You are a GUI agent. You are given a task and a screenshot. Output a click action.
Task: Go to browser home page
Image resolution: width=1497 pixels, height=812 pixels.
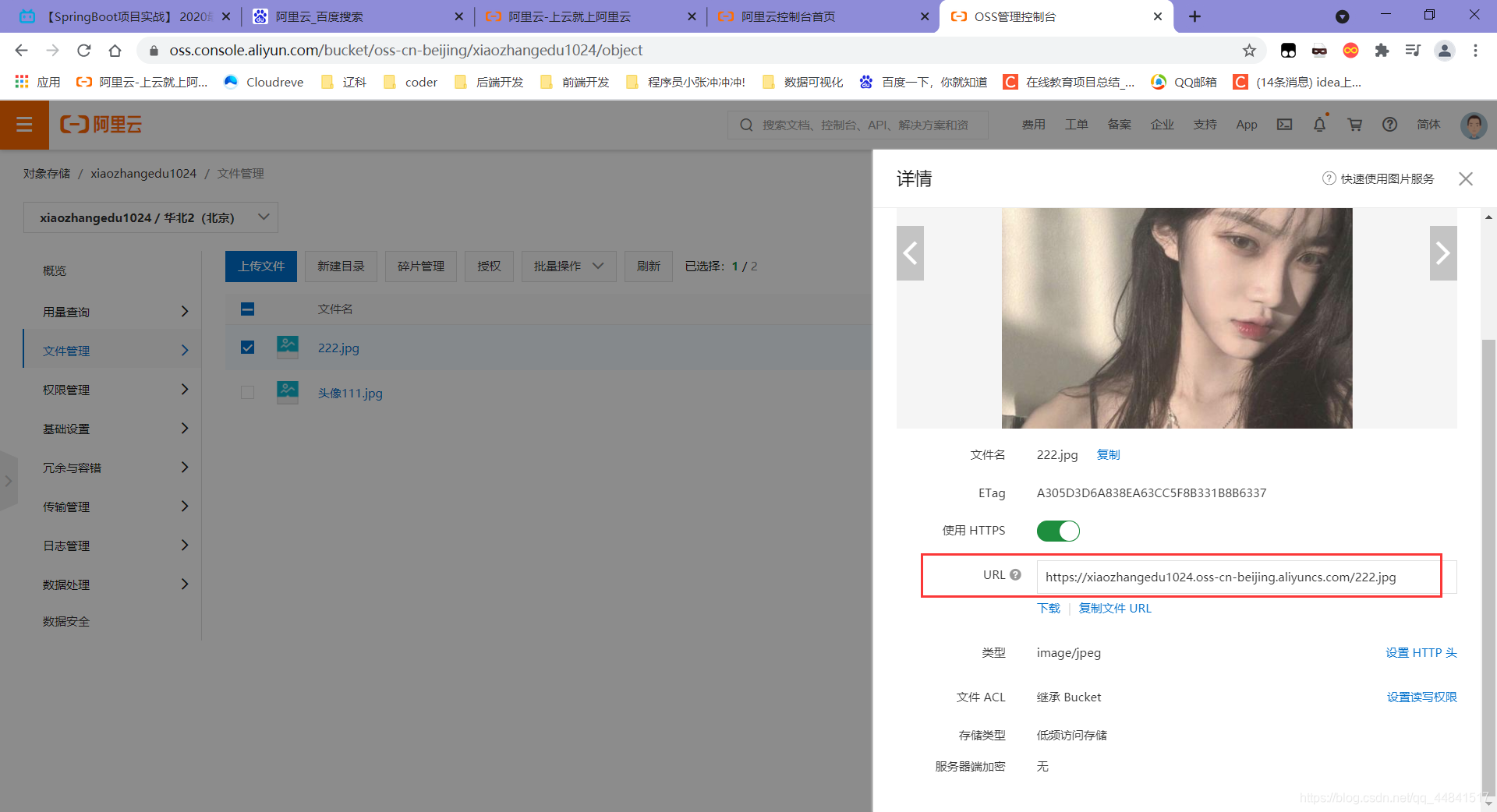115,51
